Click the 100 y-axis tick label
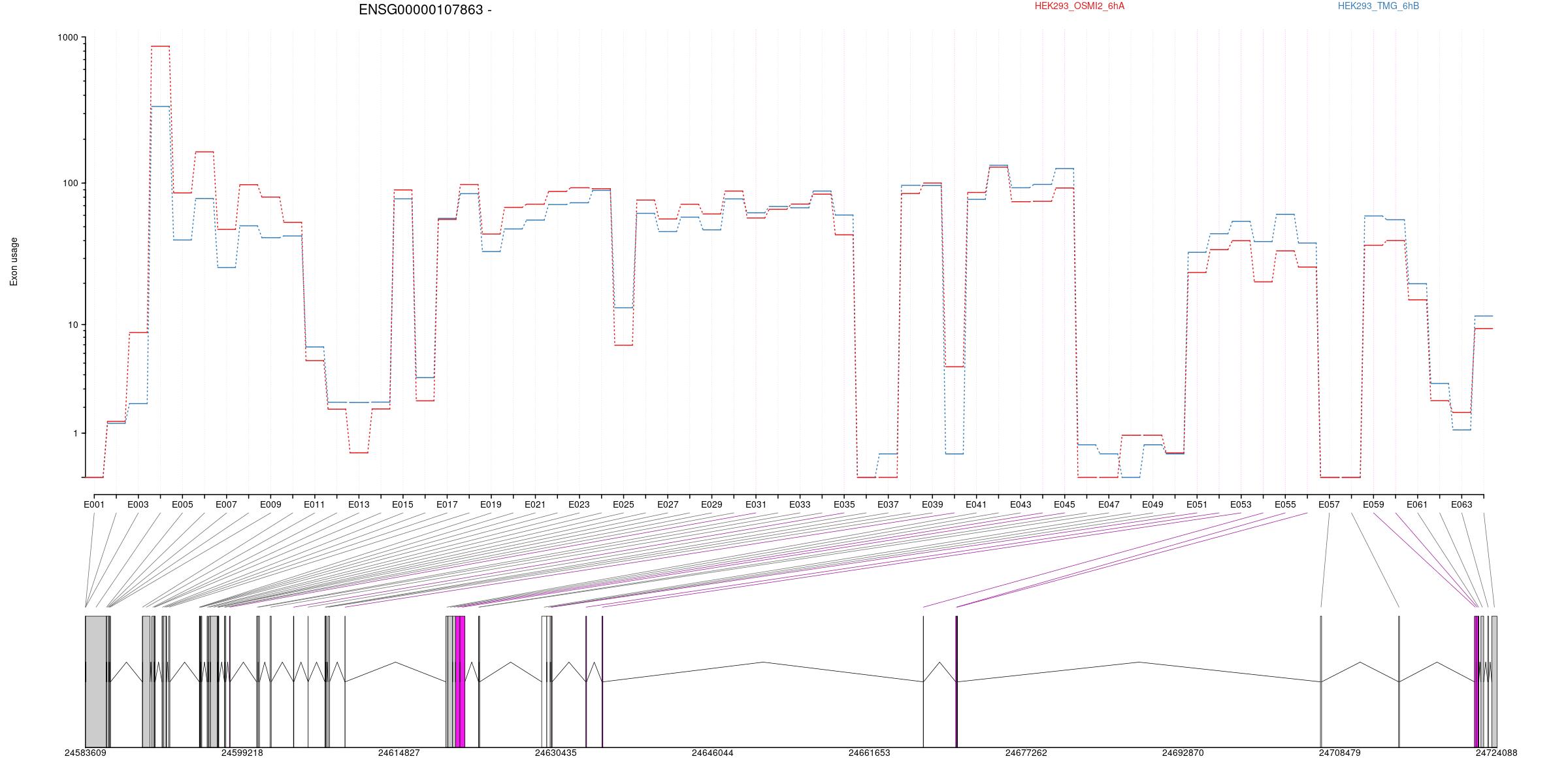1568x784 pixels. (71, 183)
